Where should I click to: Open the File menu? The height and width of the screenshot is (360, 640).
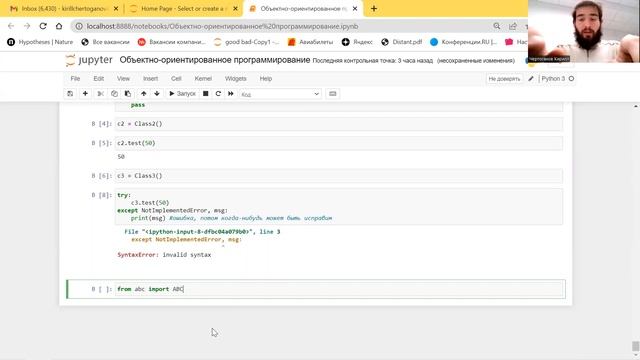point(75,79)
